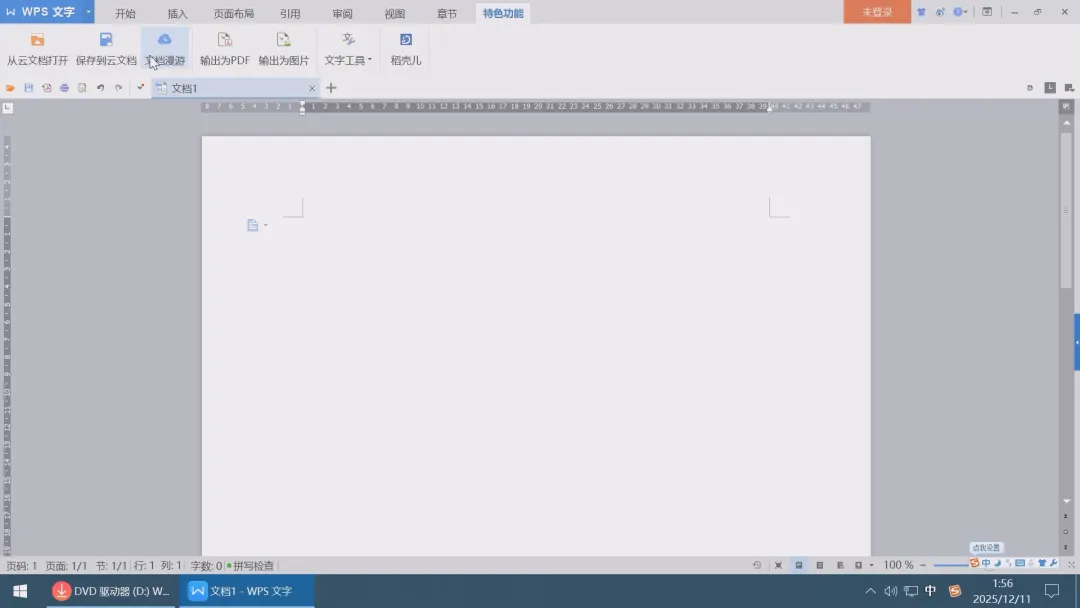Image resolution: width=1080 pixels, height=608 pixels.
Task: Open the paste options icon on the page
Action: [256, 225]
